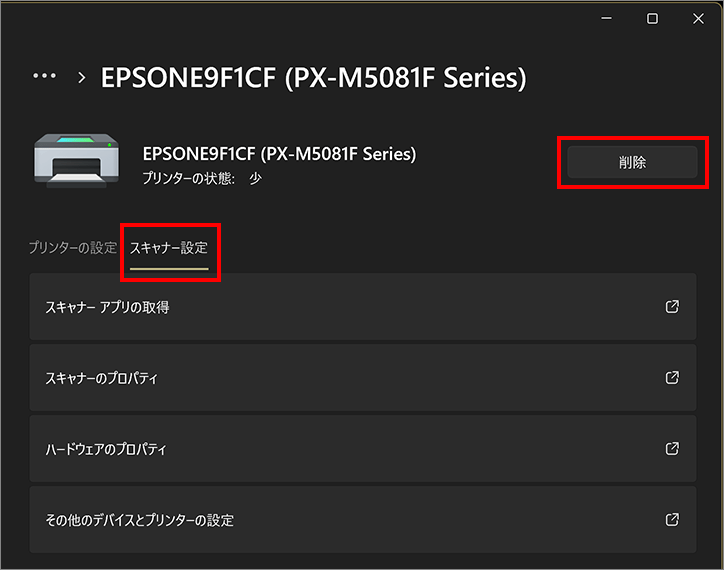
Task: Click the external-link icon for その他のデバイスとプリンターの設定
Action: 672,519
